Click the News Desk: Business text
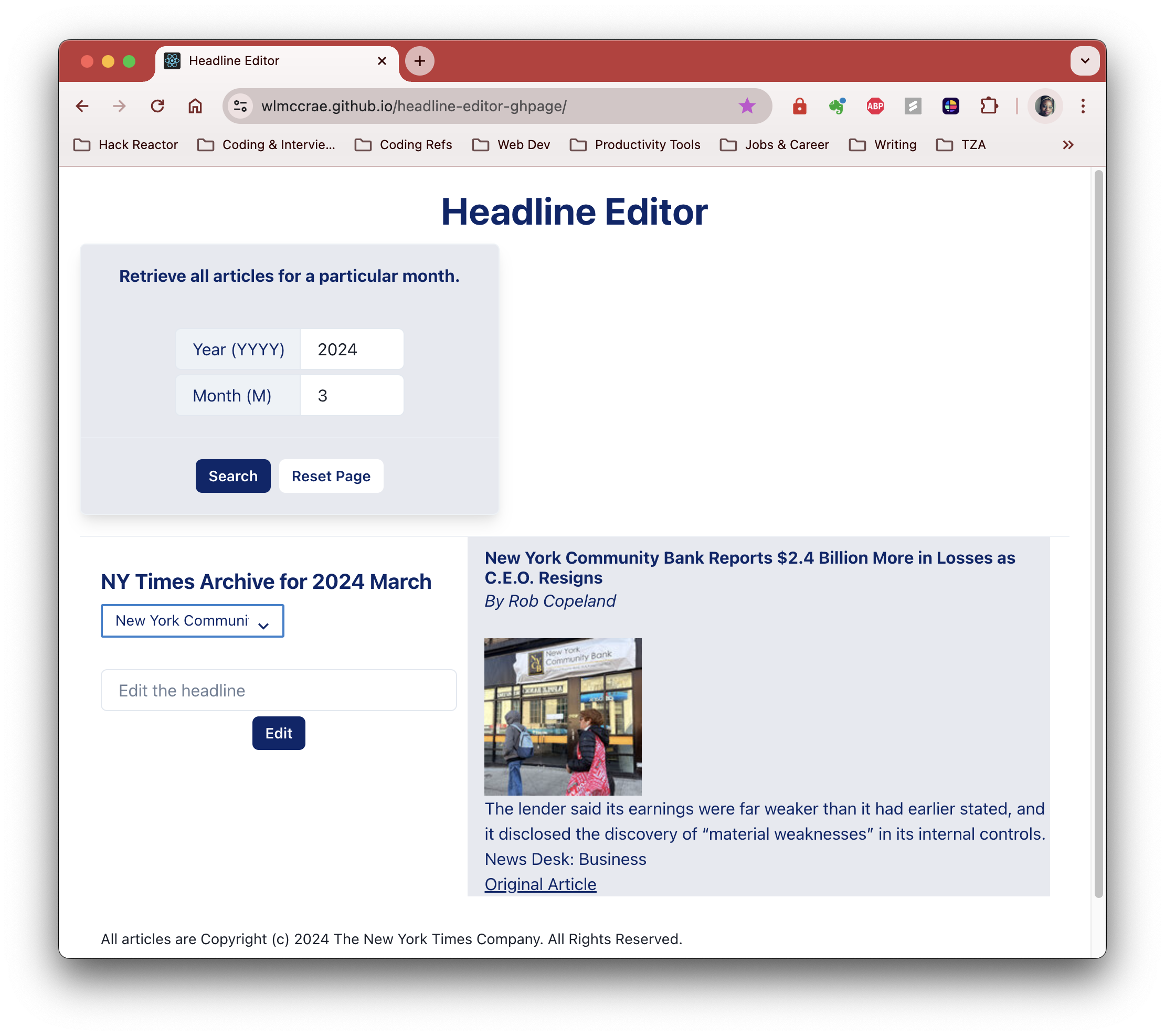 point(565,859)
